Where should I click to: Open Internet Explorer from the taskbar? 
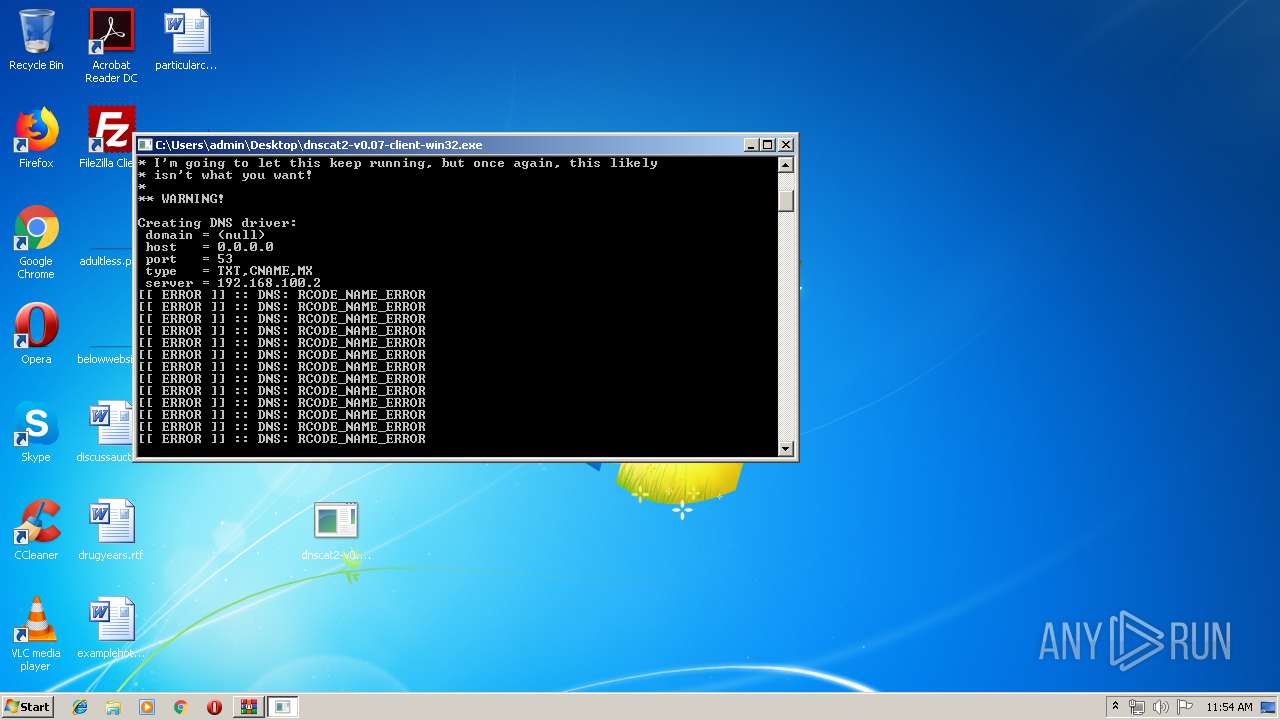80,707
